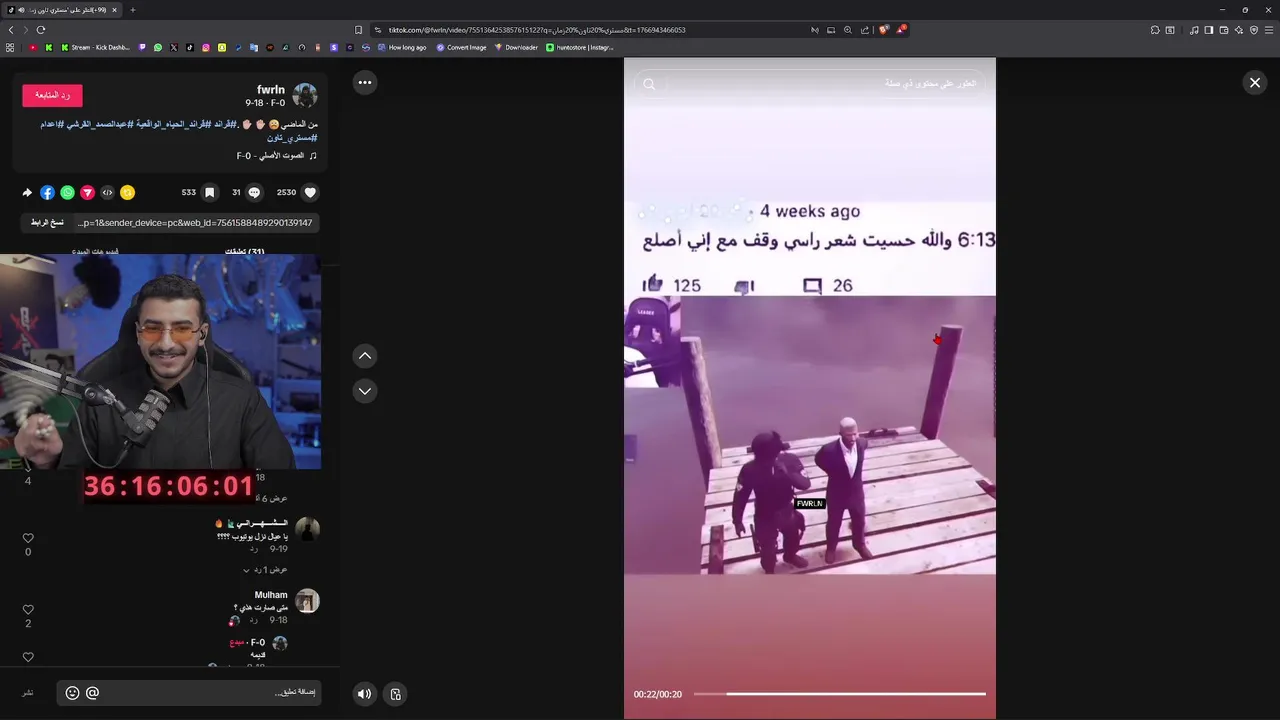Open the browser extensions puzzle icon
The height and width of the screenshot is (720, 1280).
point(1155,30)
